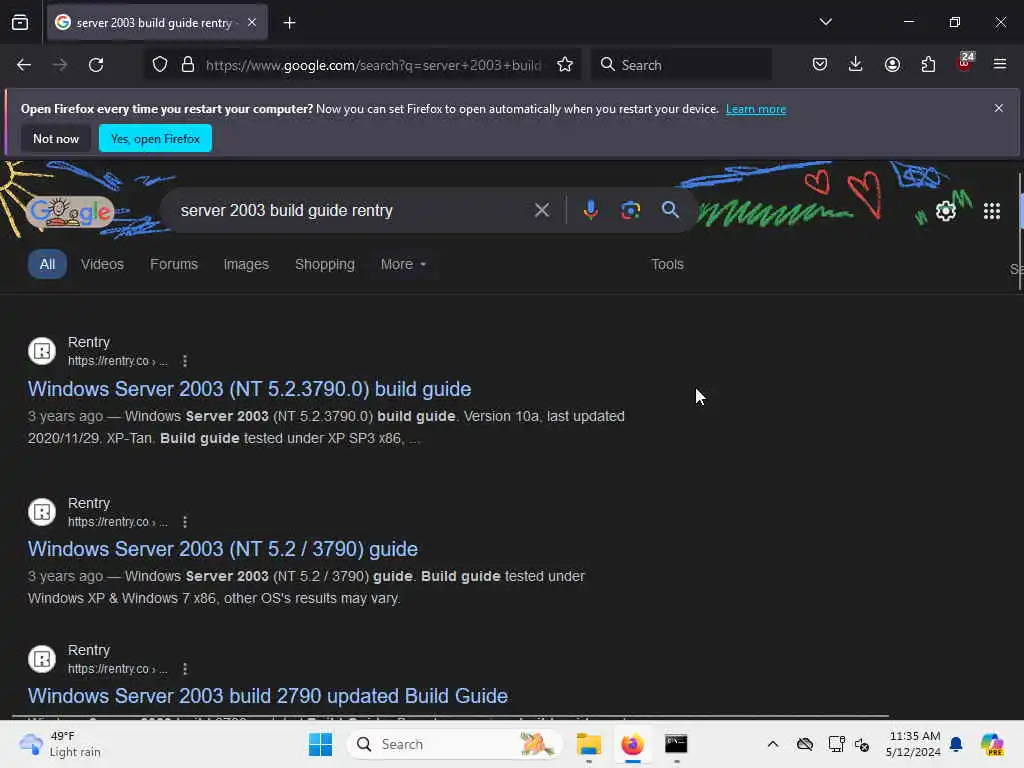Show hidden system tray icons
The image size is (1024, 768).
point(773,744)
